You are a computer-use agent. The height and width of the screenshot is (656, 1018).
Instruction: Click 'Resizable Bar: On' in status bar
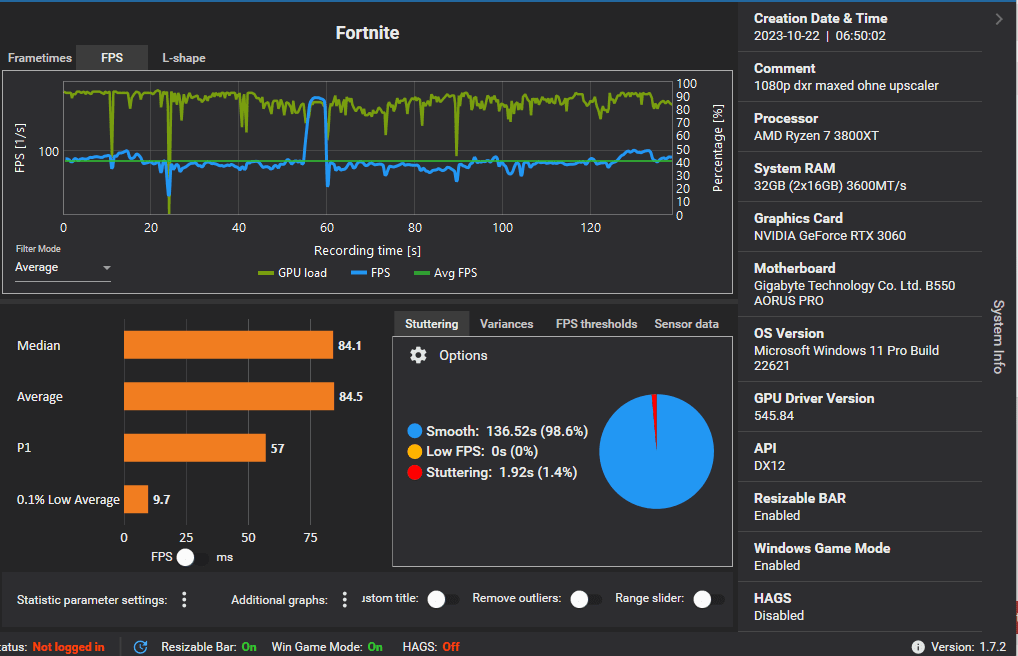coord(209,647)
